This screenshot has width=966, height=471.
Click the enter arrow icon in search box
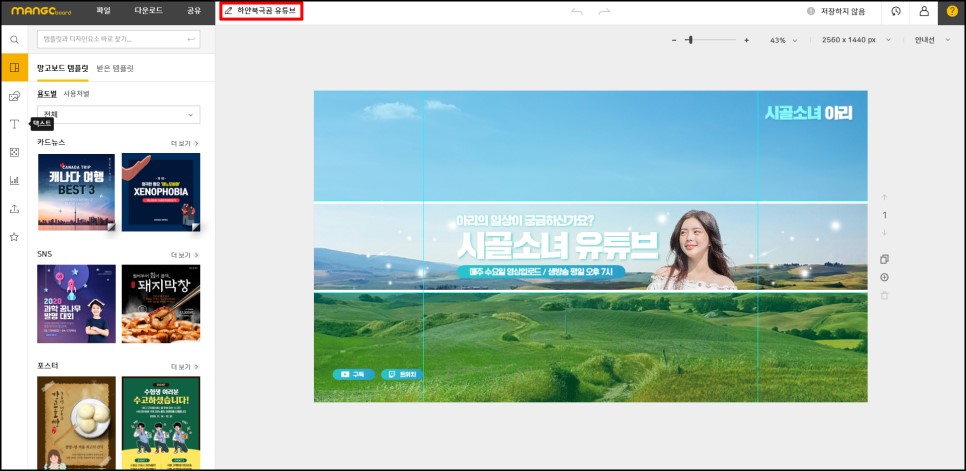pos(191,40)
